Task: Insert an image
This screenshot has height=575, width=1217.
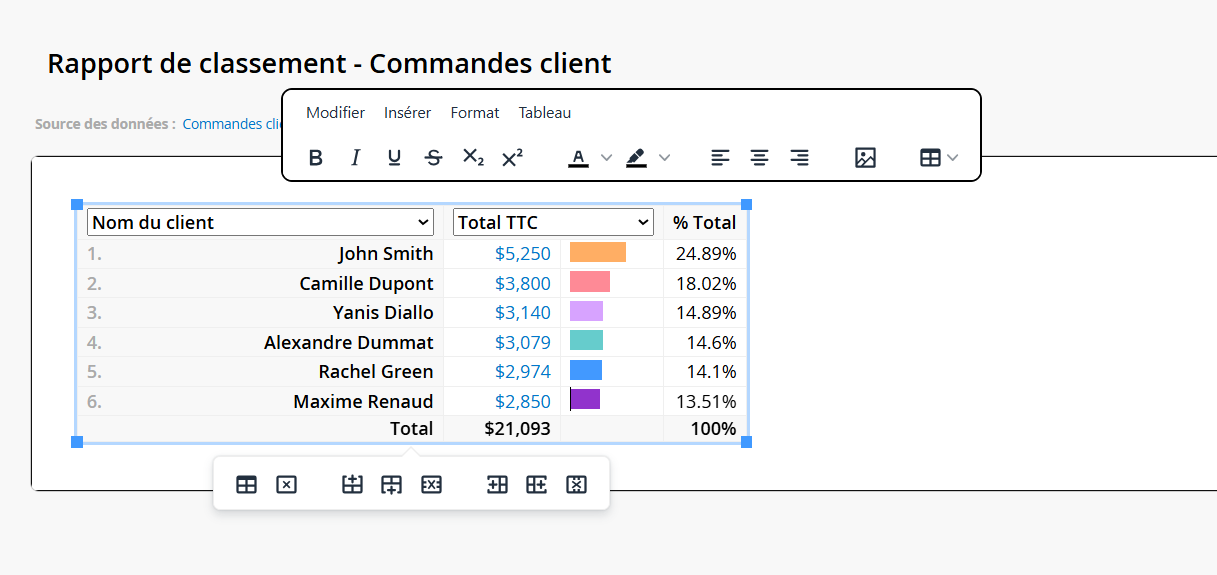Action: click(865, 158)
